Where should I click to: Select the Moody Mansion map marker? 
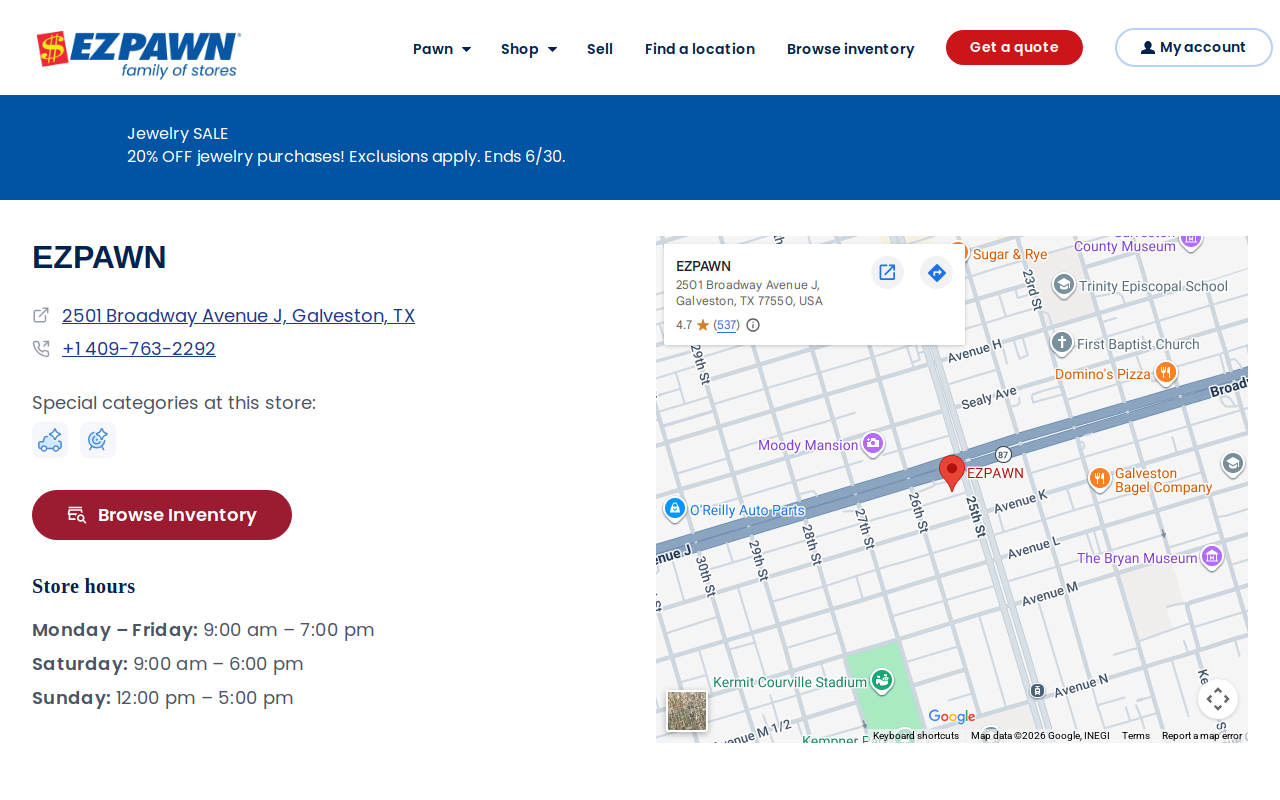(x=872, y=443)
